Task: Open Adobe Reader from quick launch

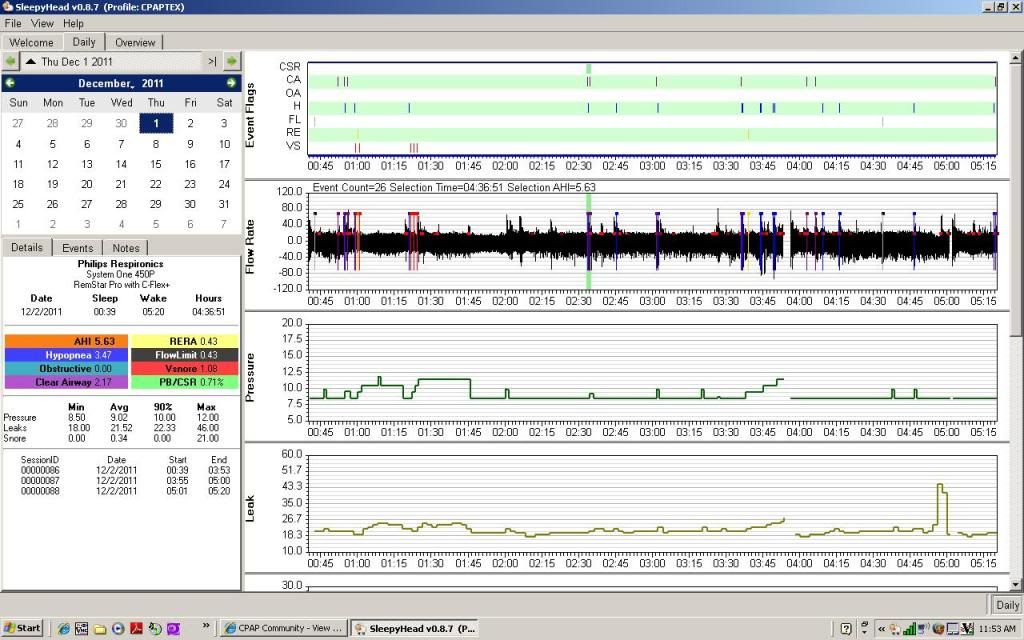Action: 136,628
